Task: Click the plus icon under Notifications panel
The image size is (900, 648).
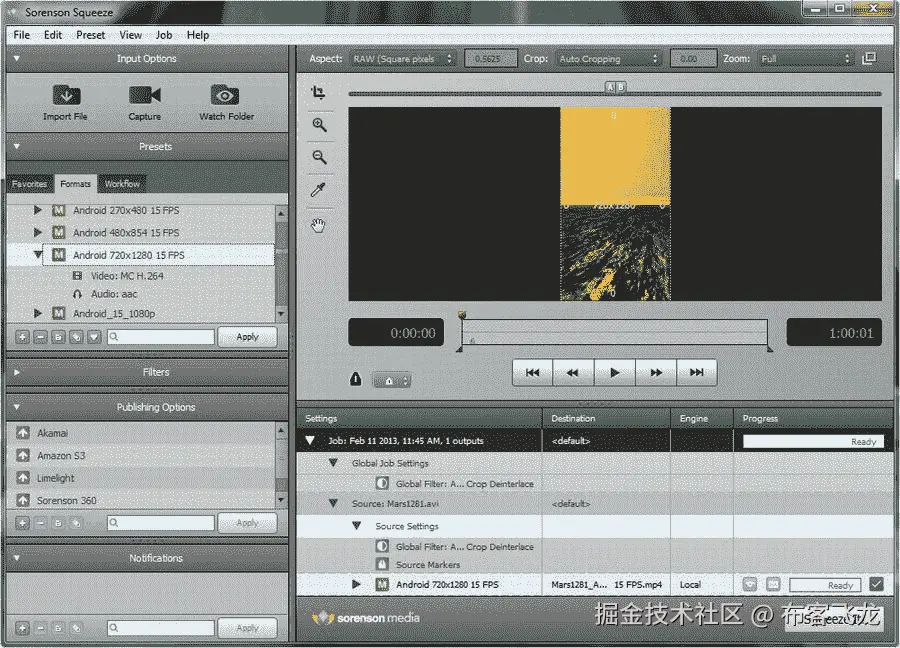Action: pyautogui.click(x=22, y=628)
